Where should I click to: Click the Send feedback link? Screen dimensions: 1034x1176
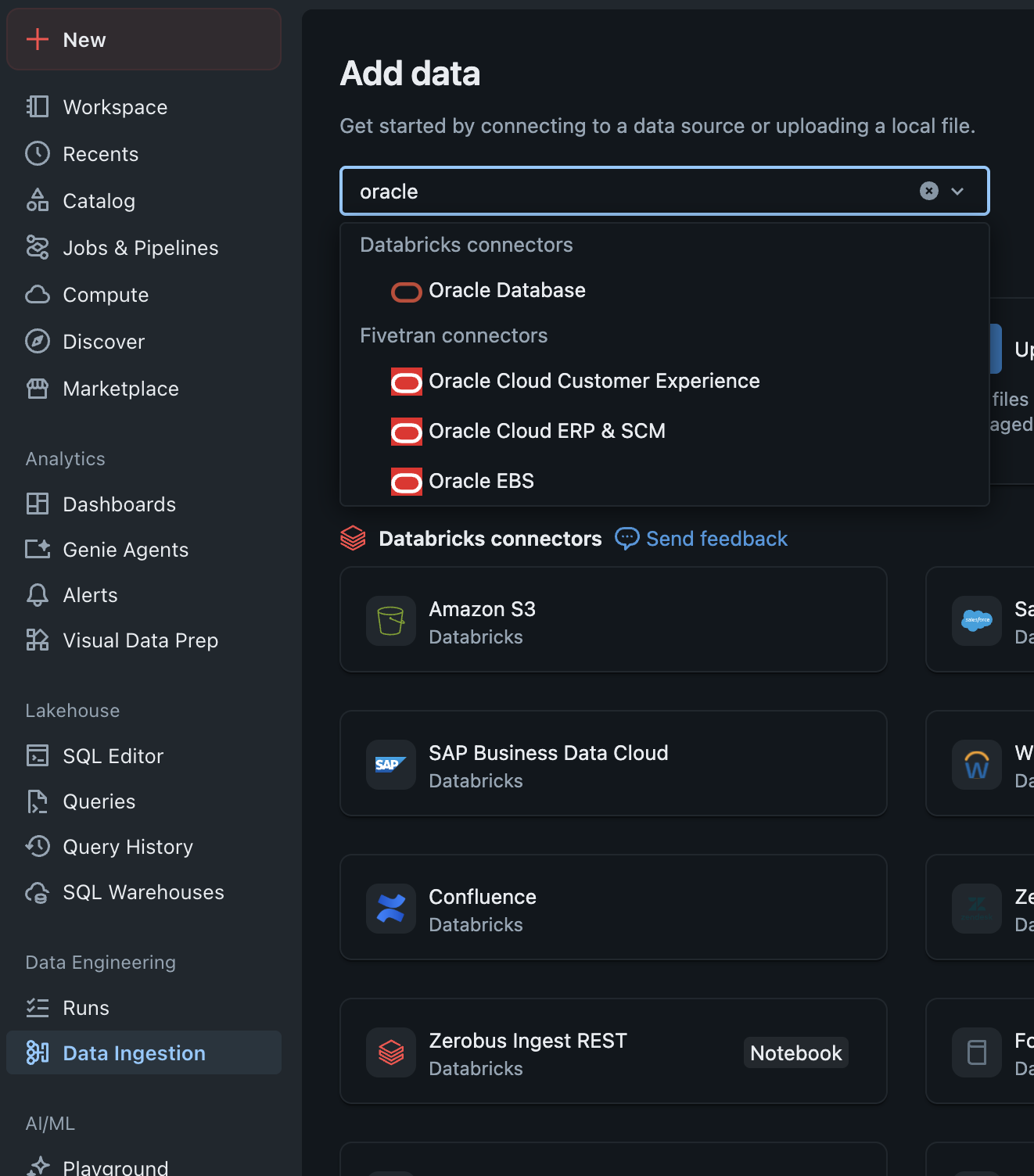702,539
